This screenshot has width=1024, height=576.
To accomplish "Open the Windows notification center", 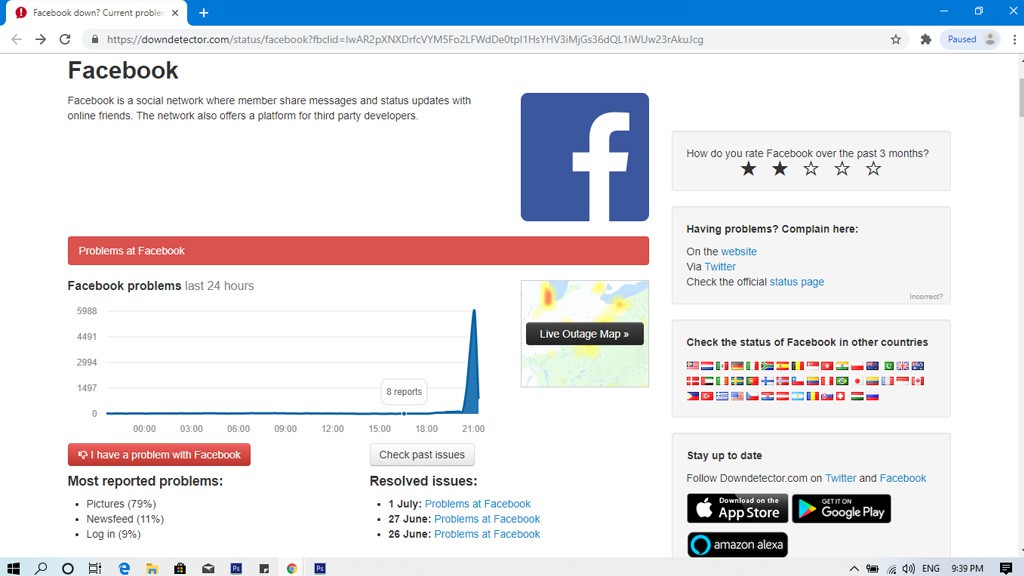I will click(1006, 568).
